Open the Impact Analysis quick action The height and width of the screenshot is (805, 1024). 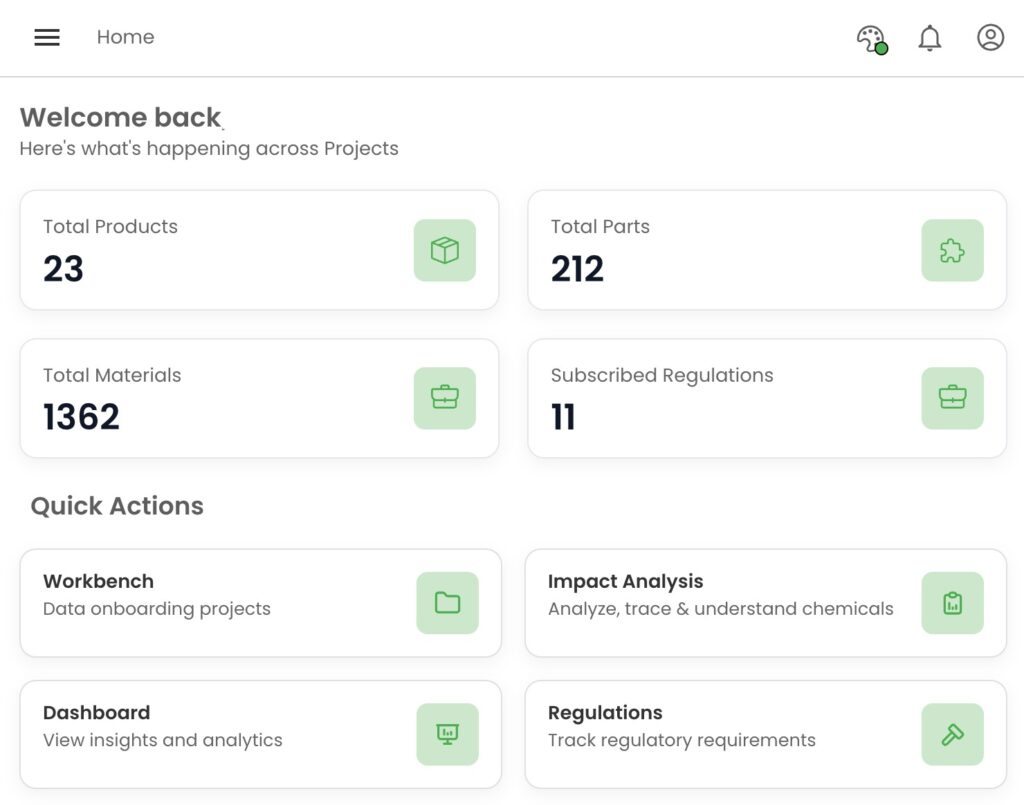625,581
